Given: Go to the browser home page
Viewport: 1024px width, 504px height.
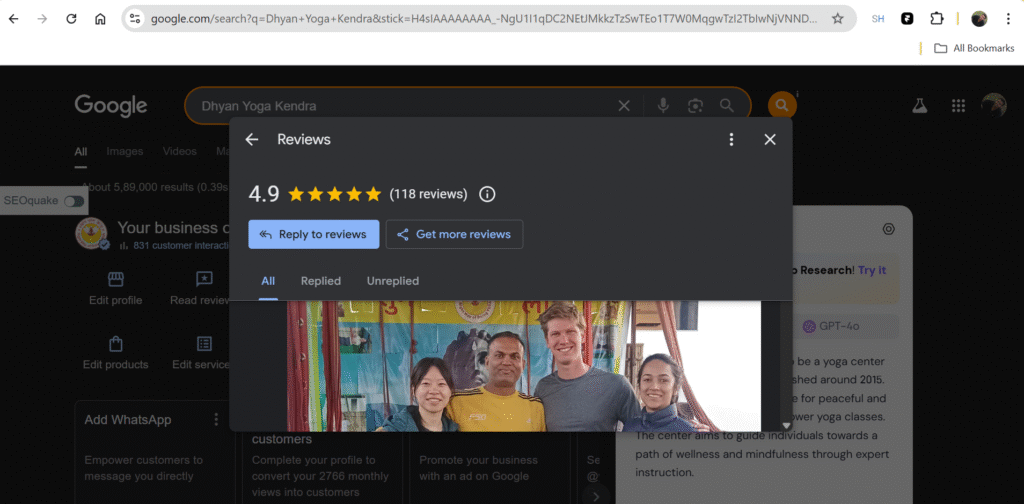Looking at the screenshot, I should (x=100, y=19).
